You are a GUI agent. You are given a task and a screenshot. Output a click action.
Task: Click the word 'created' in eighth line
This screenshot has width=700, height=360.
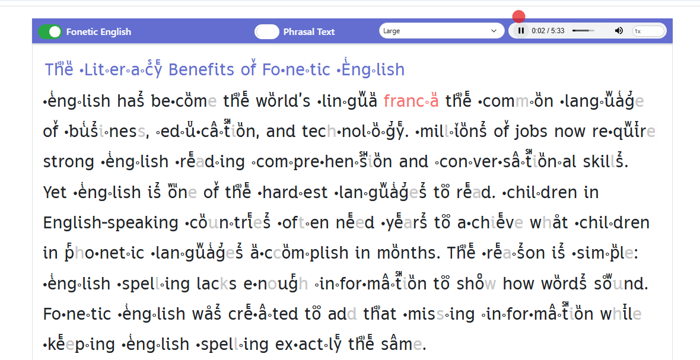(263, 313)
